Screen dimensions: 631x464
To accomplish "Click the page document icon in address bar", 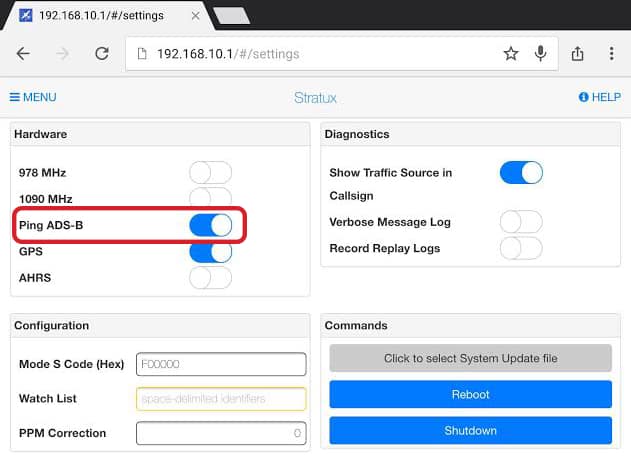I will tap(142, 54).
